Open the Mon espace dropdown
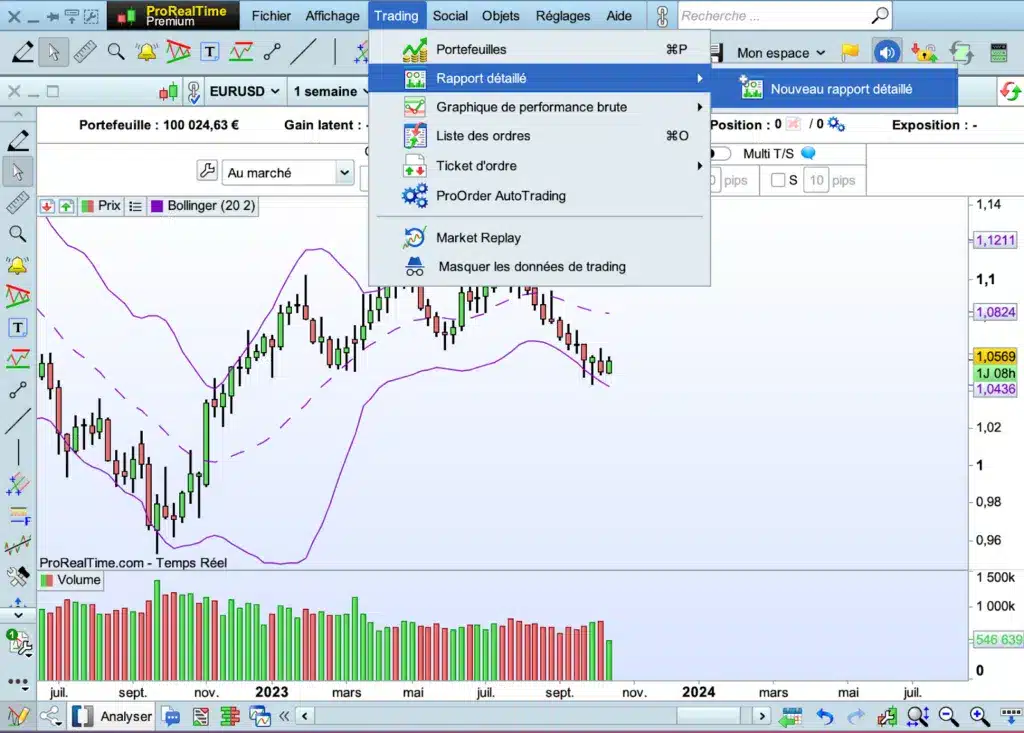The height and width of the screenshot is (733, 1024). (x=781, y=53)
